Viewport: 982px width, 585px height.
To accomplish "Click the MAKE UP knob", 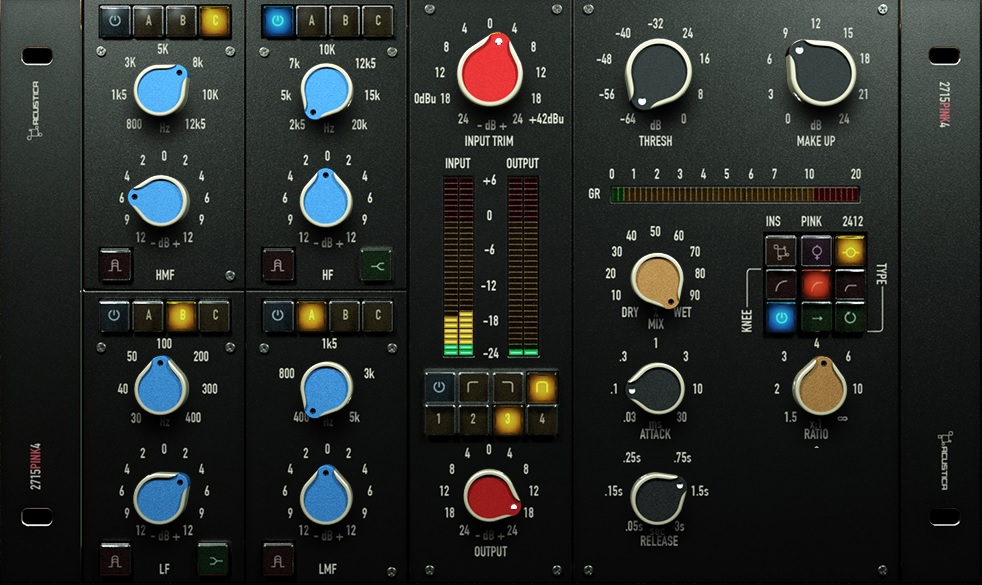I will pyautogui.click(x=820, y=72).
